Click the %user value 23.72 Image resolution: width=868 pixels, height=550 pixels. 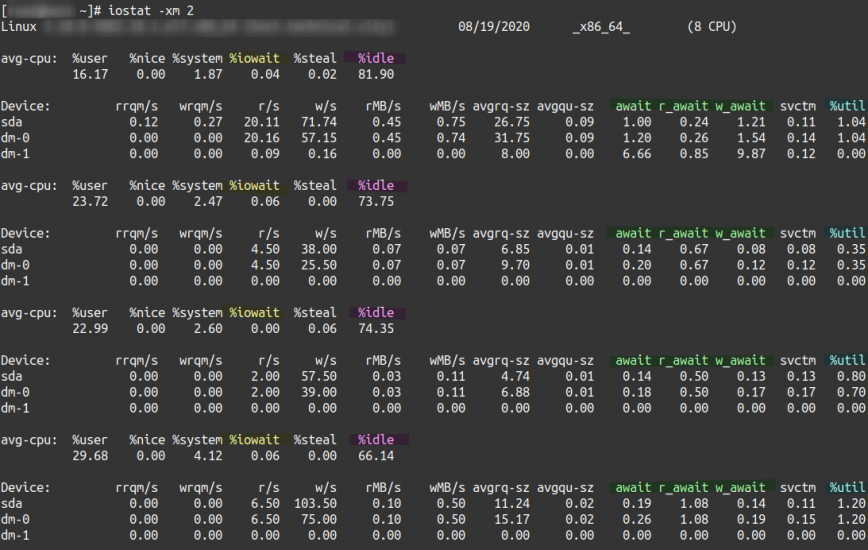90,201
